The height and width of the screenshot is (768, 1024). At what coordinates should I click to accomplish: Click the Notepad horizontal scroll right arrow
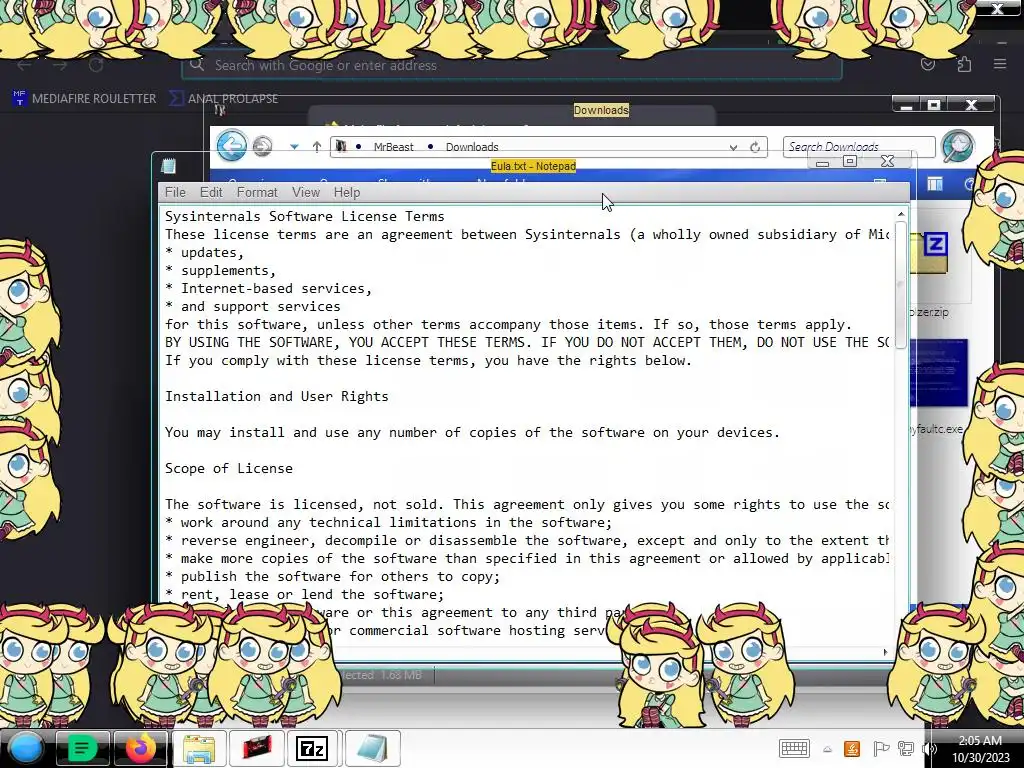pos(886,652)
